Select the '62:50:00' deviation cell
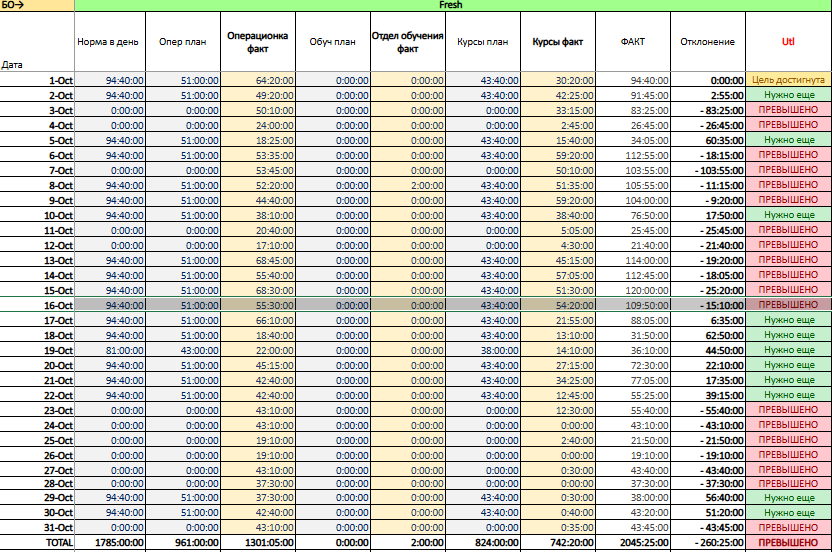Viewport: 832px width, 552px height. [708, 335]
